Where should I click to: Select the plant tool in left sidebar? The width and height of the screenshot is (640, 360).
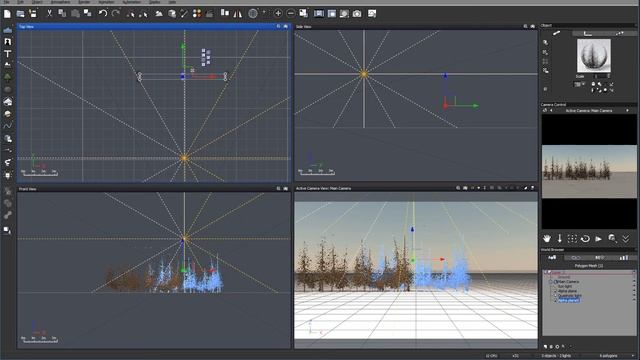coord(7,77)
